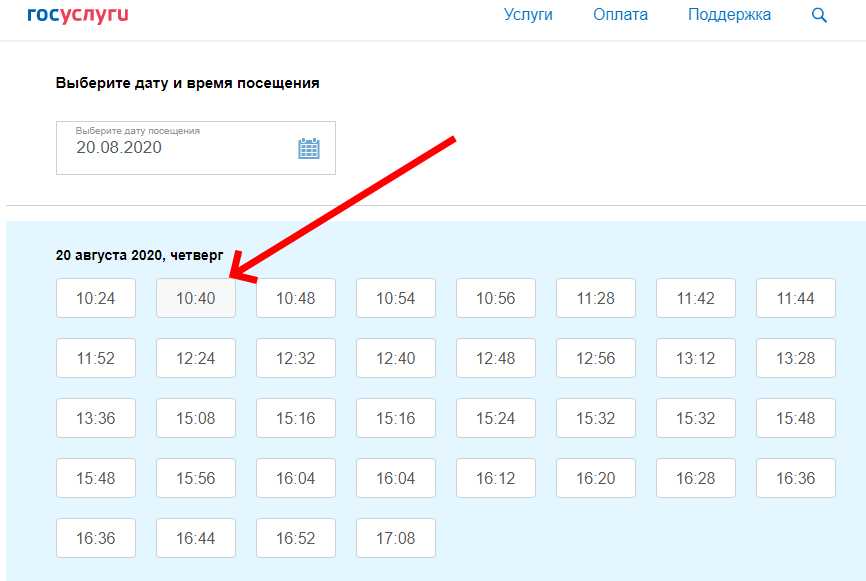866x581 pixels.
Task: Click the Госуслуги logo
Action: click(78, 15)
